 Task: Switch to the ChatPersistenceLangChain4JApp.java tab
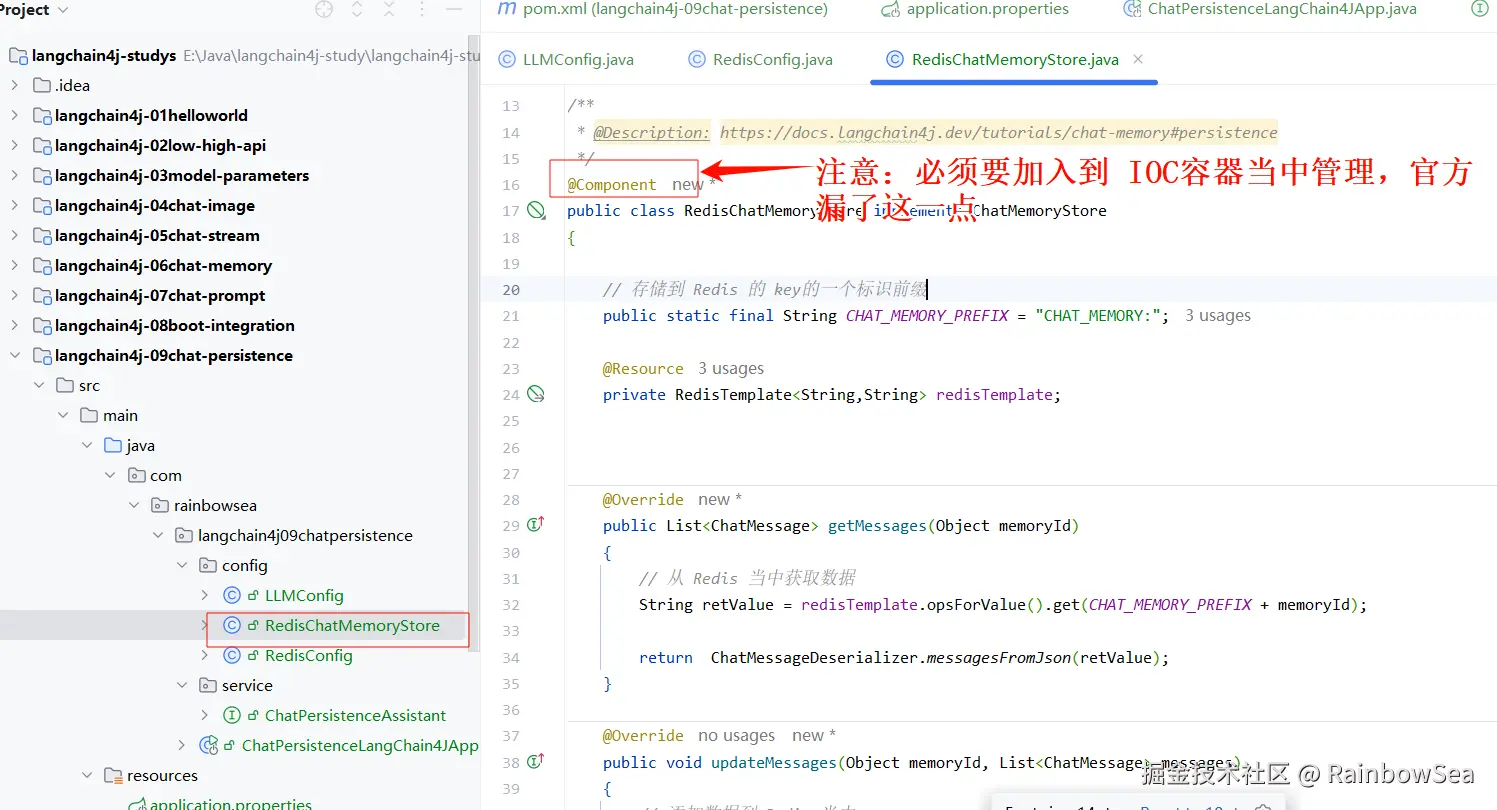click(1269, 9)
